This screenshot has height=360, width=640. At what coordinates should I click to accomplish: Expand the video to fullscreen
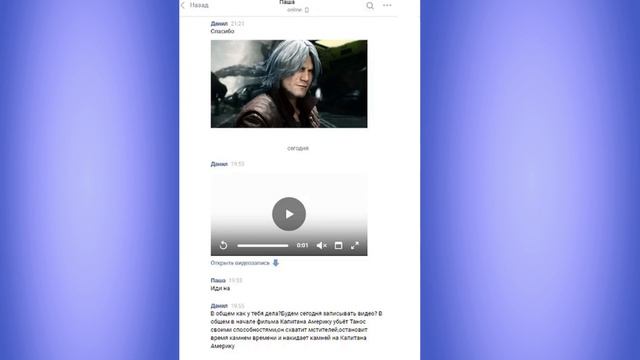click(x=355, y=245)
